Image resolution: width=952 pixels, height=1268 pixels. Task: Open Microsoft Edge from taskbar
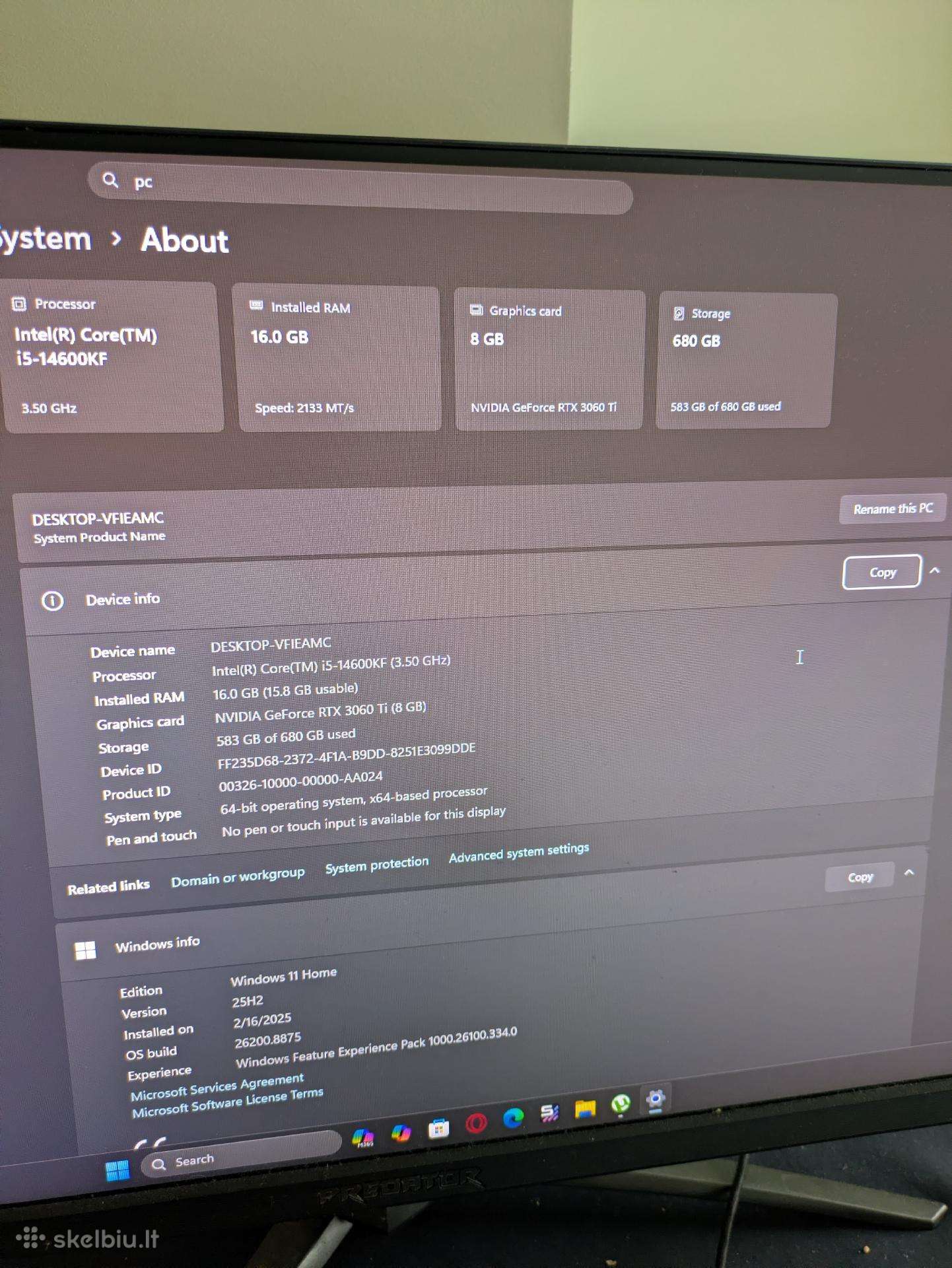pyautogui.click(x=513, y=1118)
